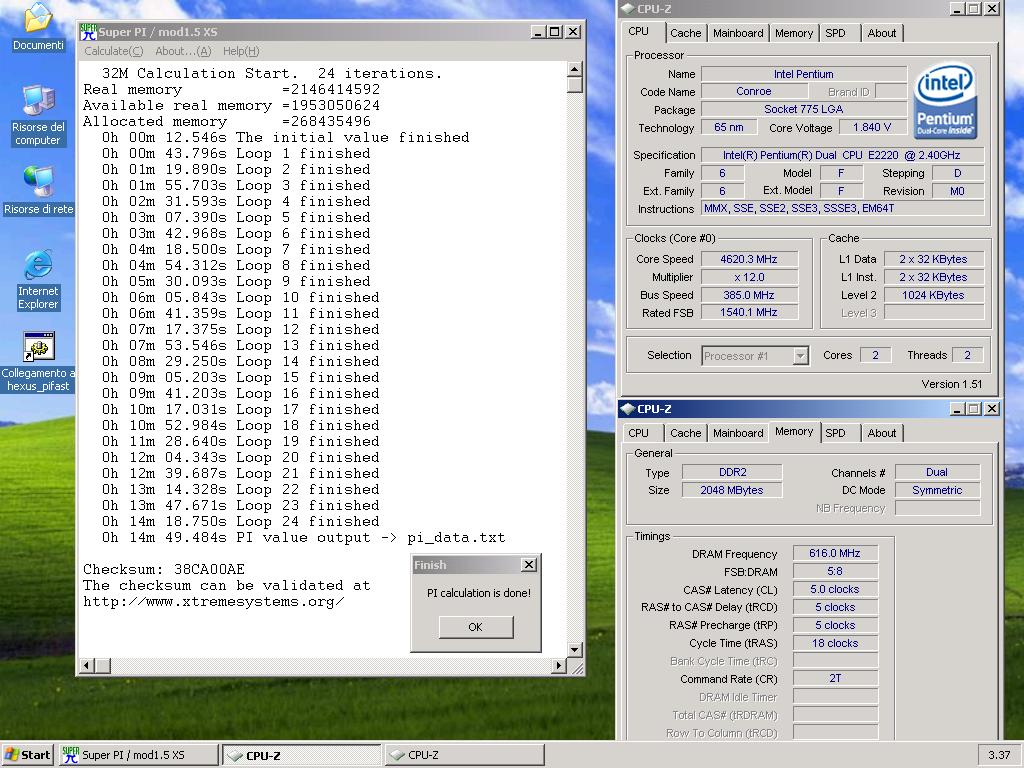Screen dimensions: 1024x768
Task: Click Specification field Intel Pentium Dual E2220
Action: tap(842, 155)
